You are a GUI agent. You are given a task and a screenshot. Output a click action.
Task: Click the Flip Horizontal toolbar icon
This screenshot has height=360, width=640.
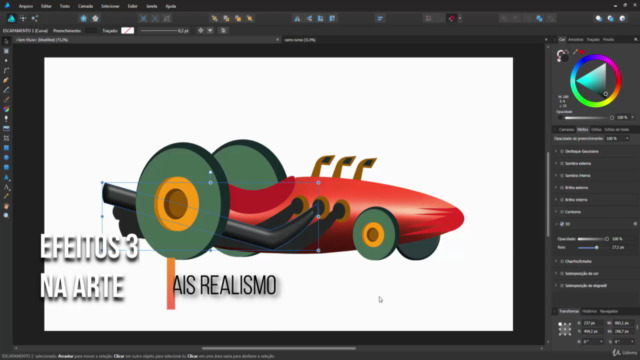[x=297, y=18]
